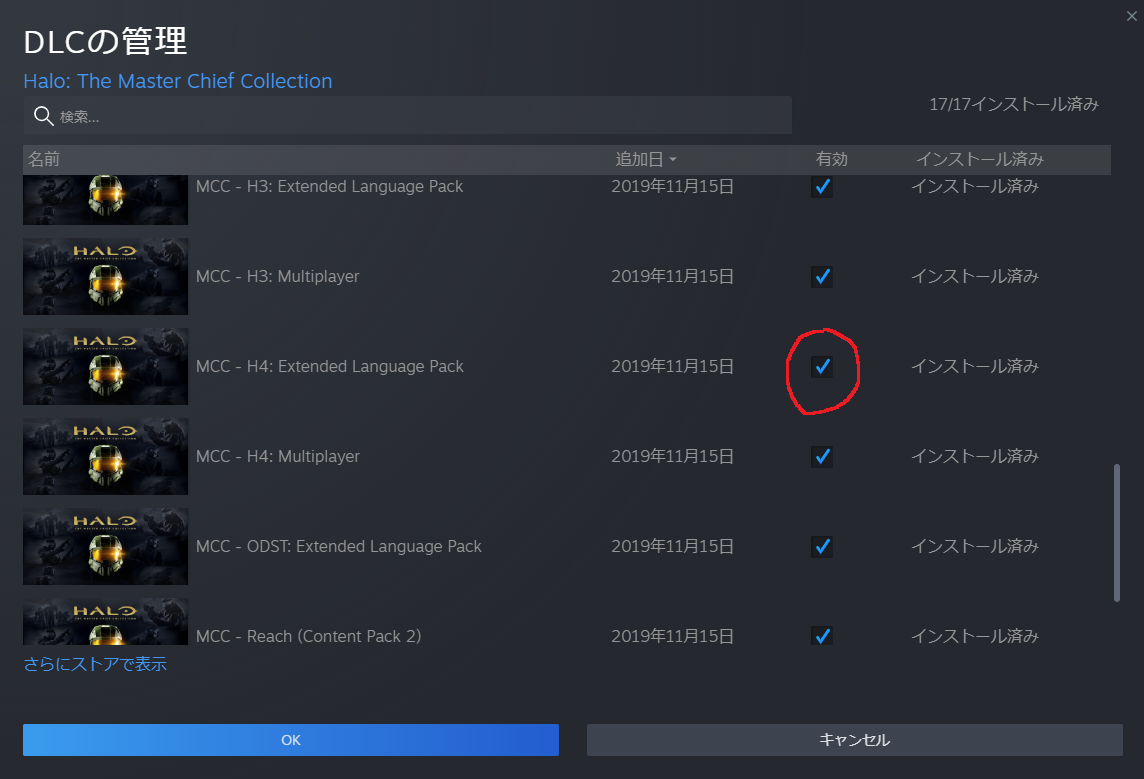
Task: Click the date in H3: Multiplayer row
Action: coord(672,276)
